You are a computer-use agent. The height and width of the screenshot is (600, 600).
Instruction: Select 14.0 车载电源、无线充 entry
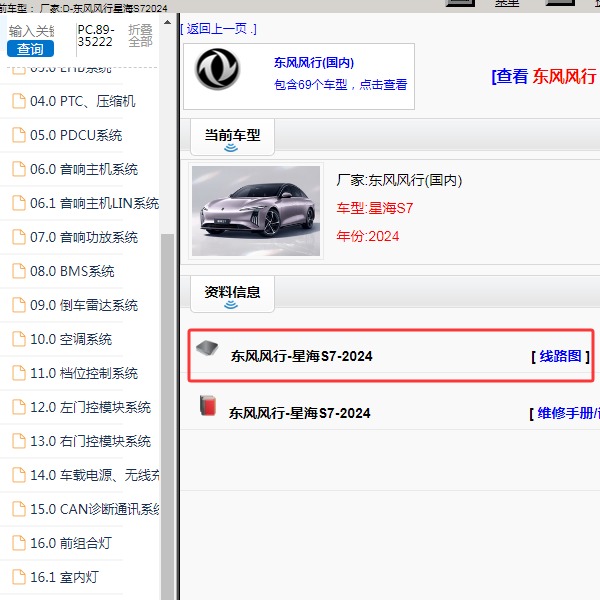tap(95, 475)
